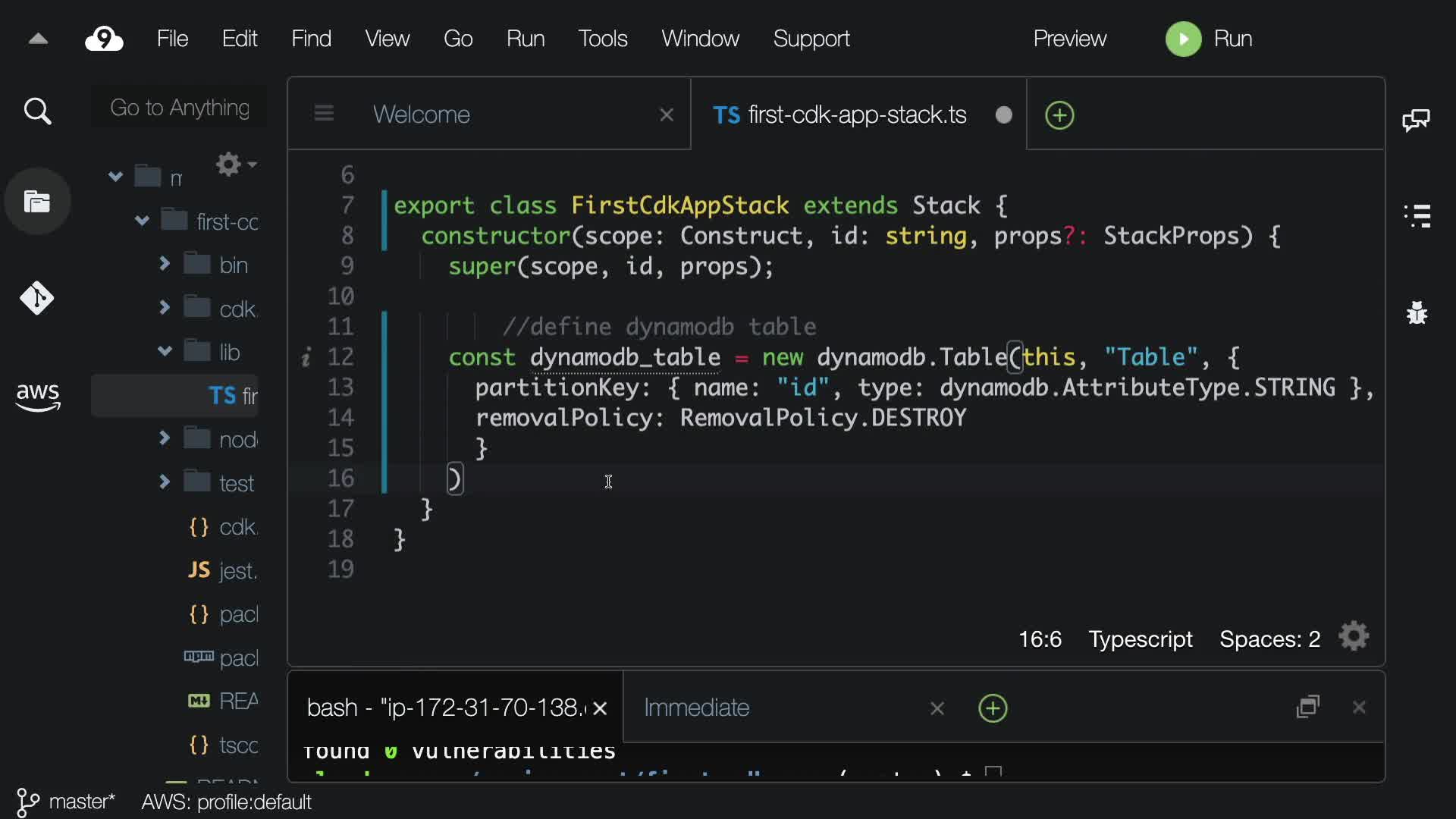The image size is (1456, 819).
Task: Expand the bin folder
Action: tap(165, 264)
